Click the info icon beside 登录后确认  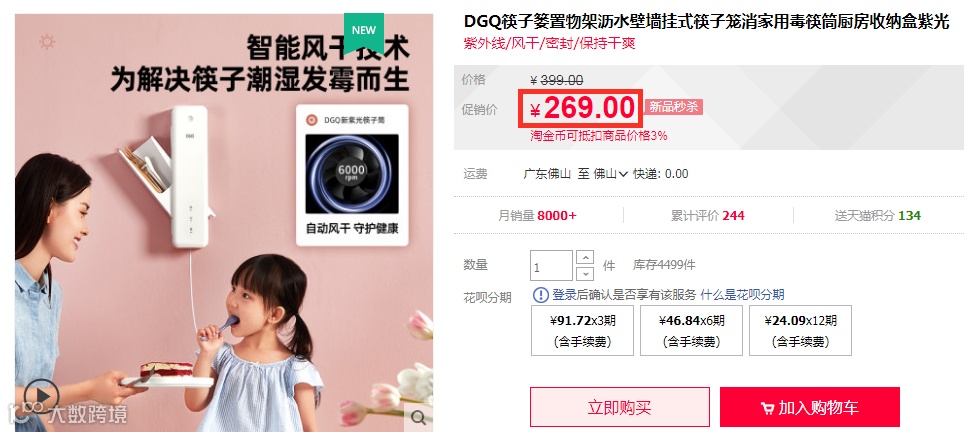tap(541, 295)
